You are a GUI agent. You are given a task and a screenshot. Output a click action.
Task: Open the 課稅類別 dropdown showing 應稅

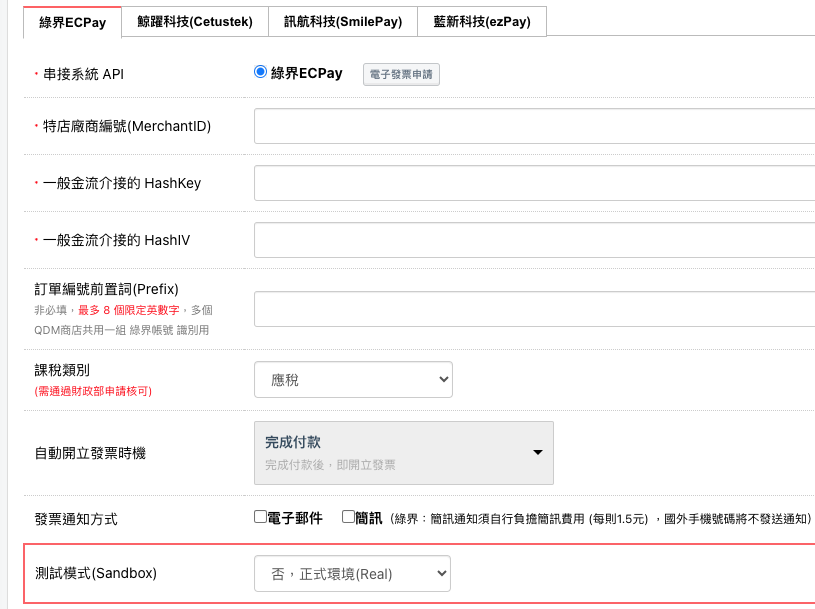[353, 380]
